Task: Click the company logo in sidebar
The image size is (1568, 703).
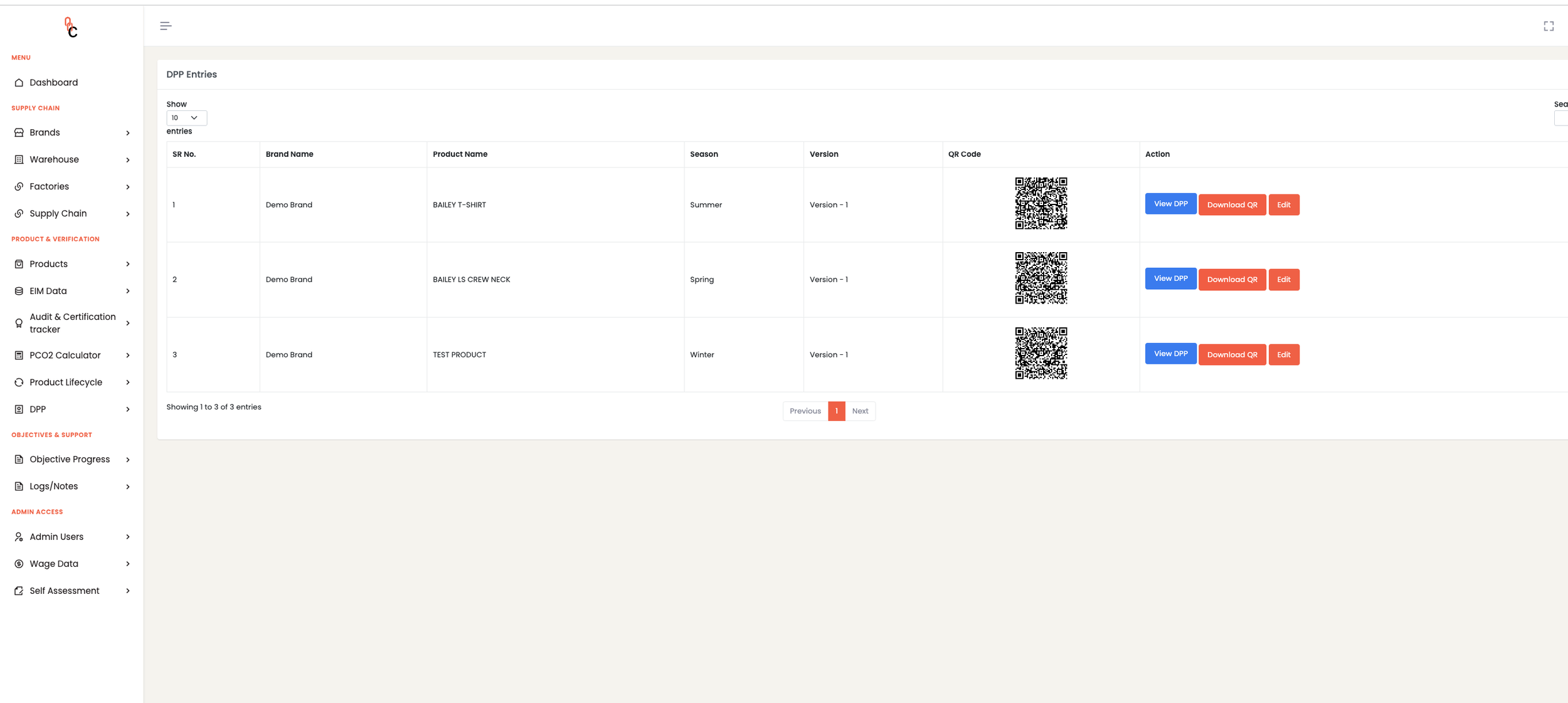Action: coord(71,28)
